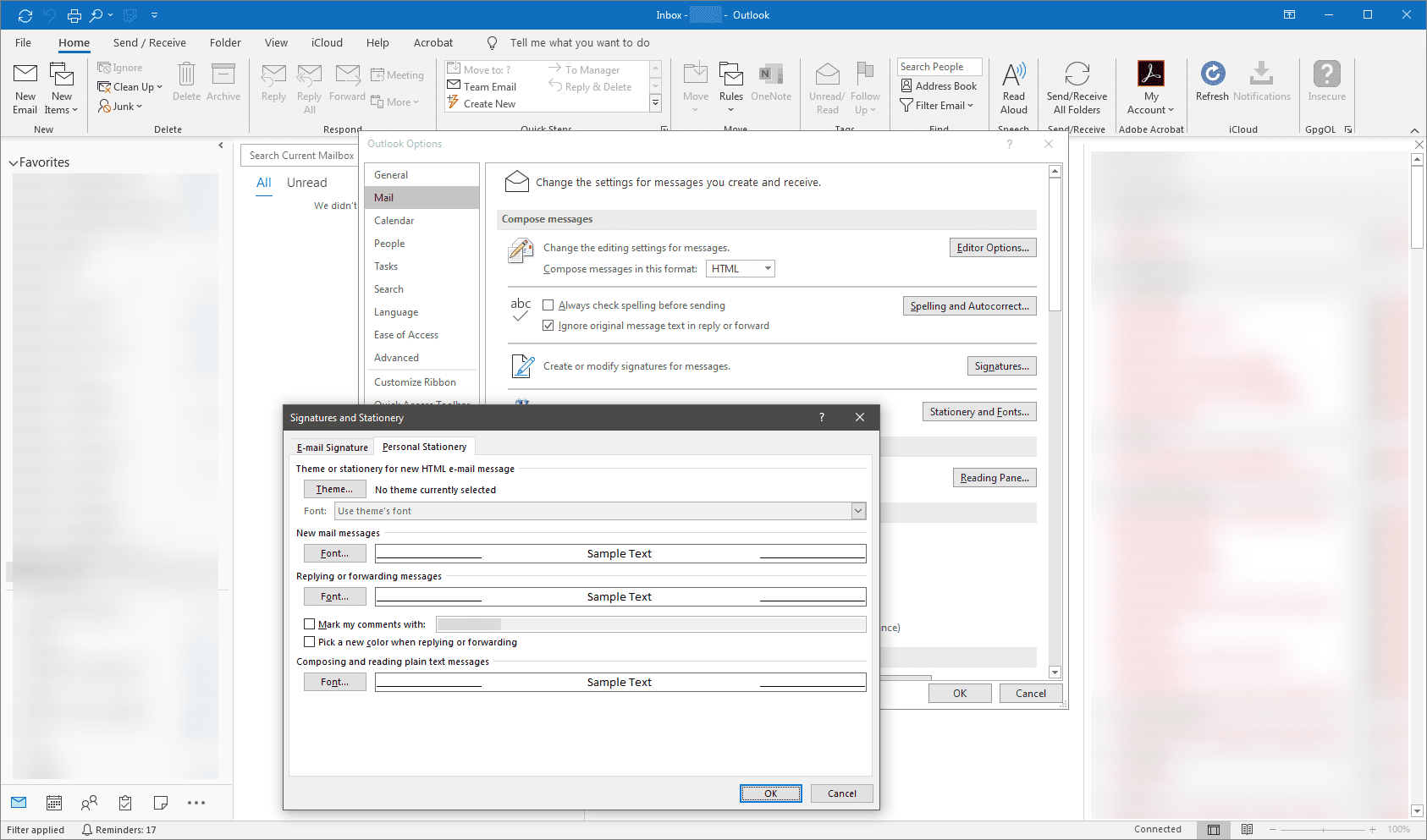
Task: Click the Search People input field
Action: pyautogui.click(x=939, y=67)
